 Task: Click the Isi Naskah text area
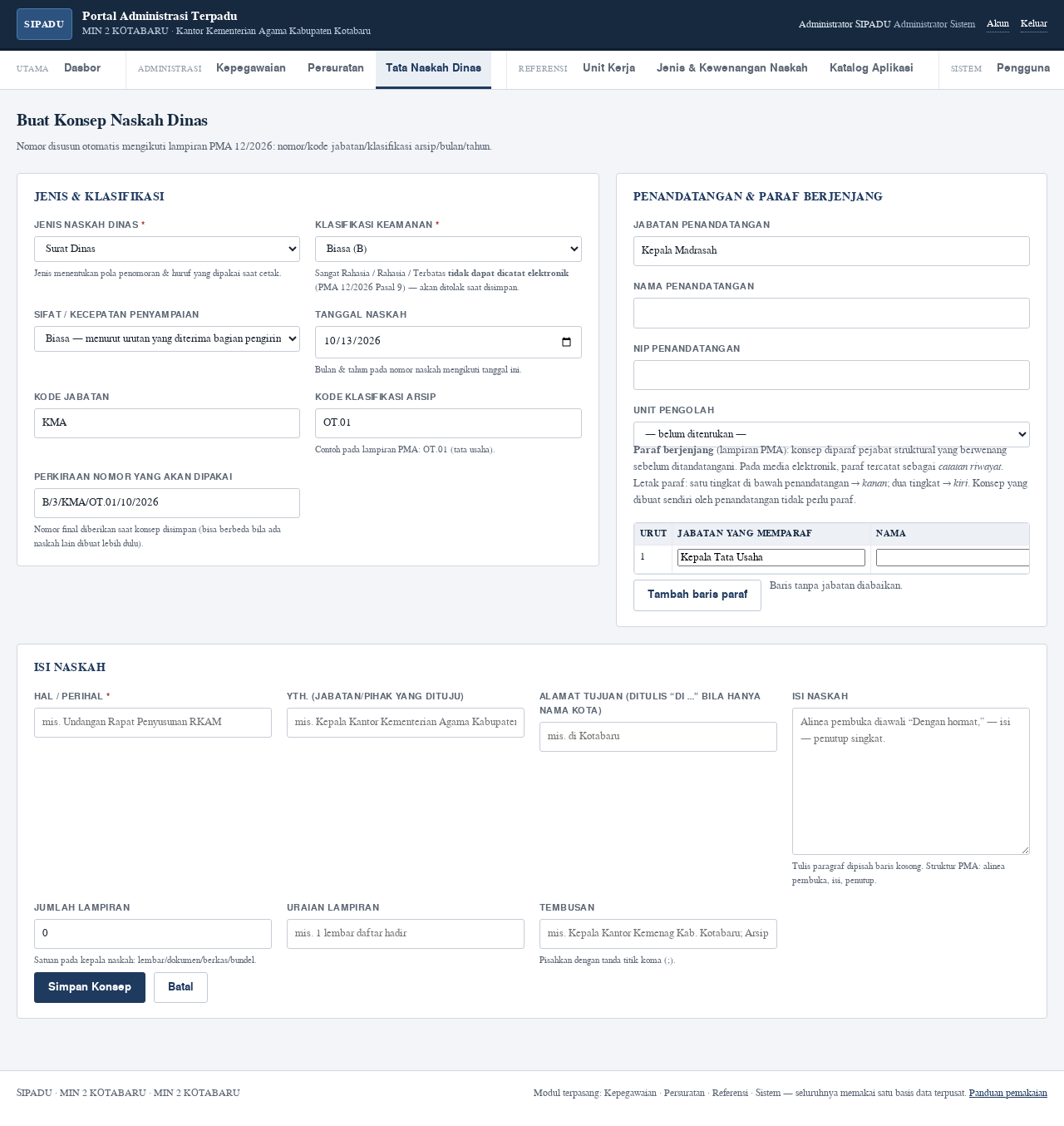[x=911, y=781]
